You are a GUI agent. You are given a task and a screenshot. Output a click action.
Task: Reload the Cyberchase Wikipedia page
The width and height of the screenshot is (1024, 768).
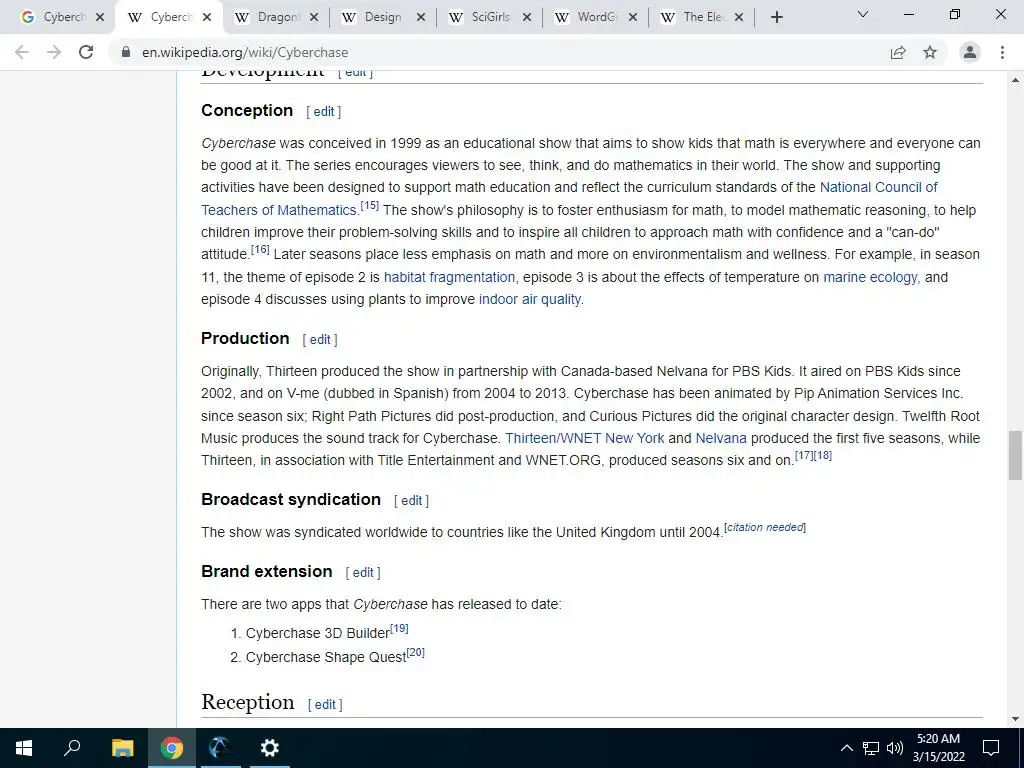pyautogui.click(x=86, y=52)
